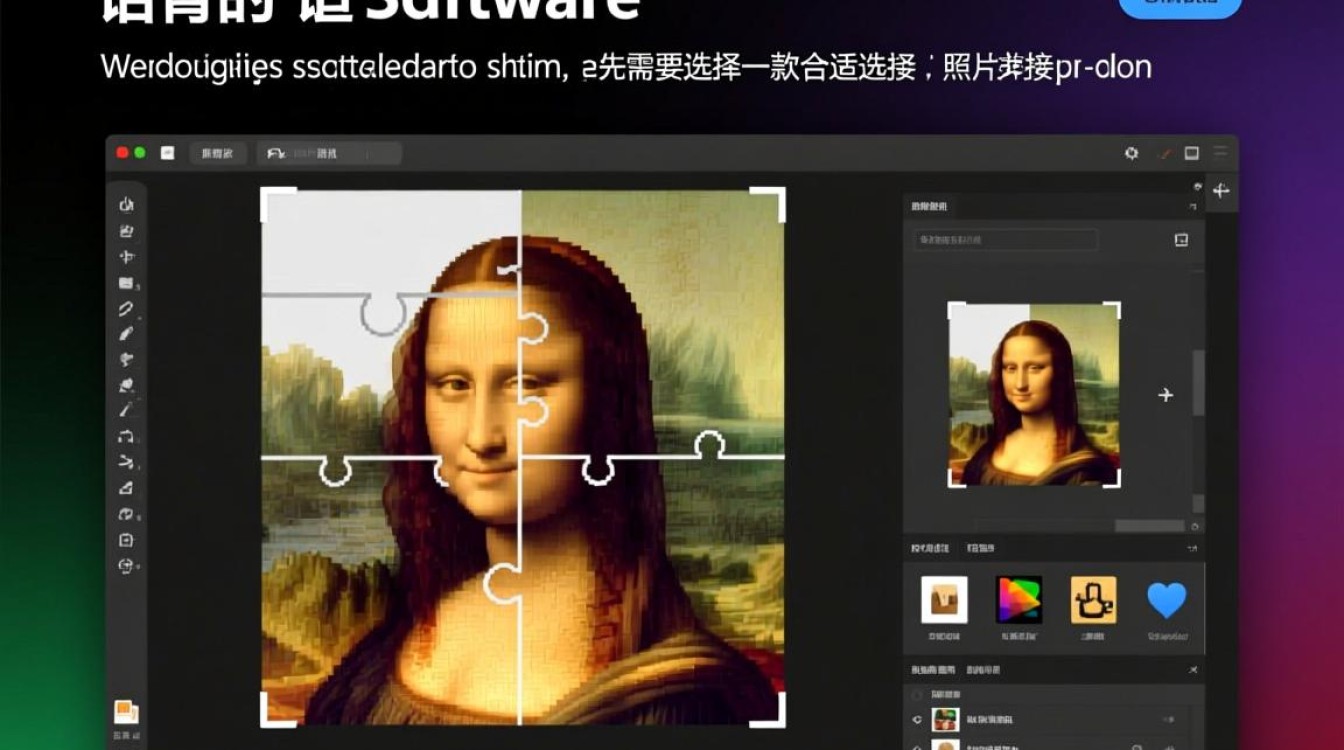Click the plus icon beside the preview thumbnail

coord(1165,395)
